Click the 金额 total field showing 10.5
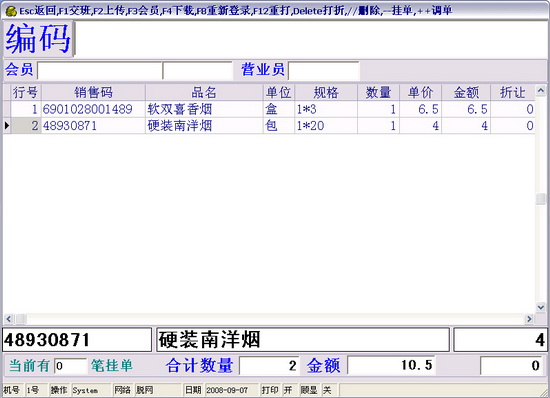550x398 pixels. tap(391, 365)
